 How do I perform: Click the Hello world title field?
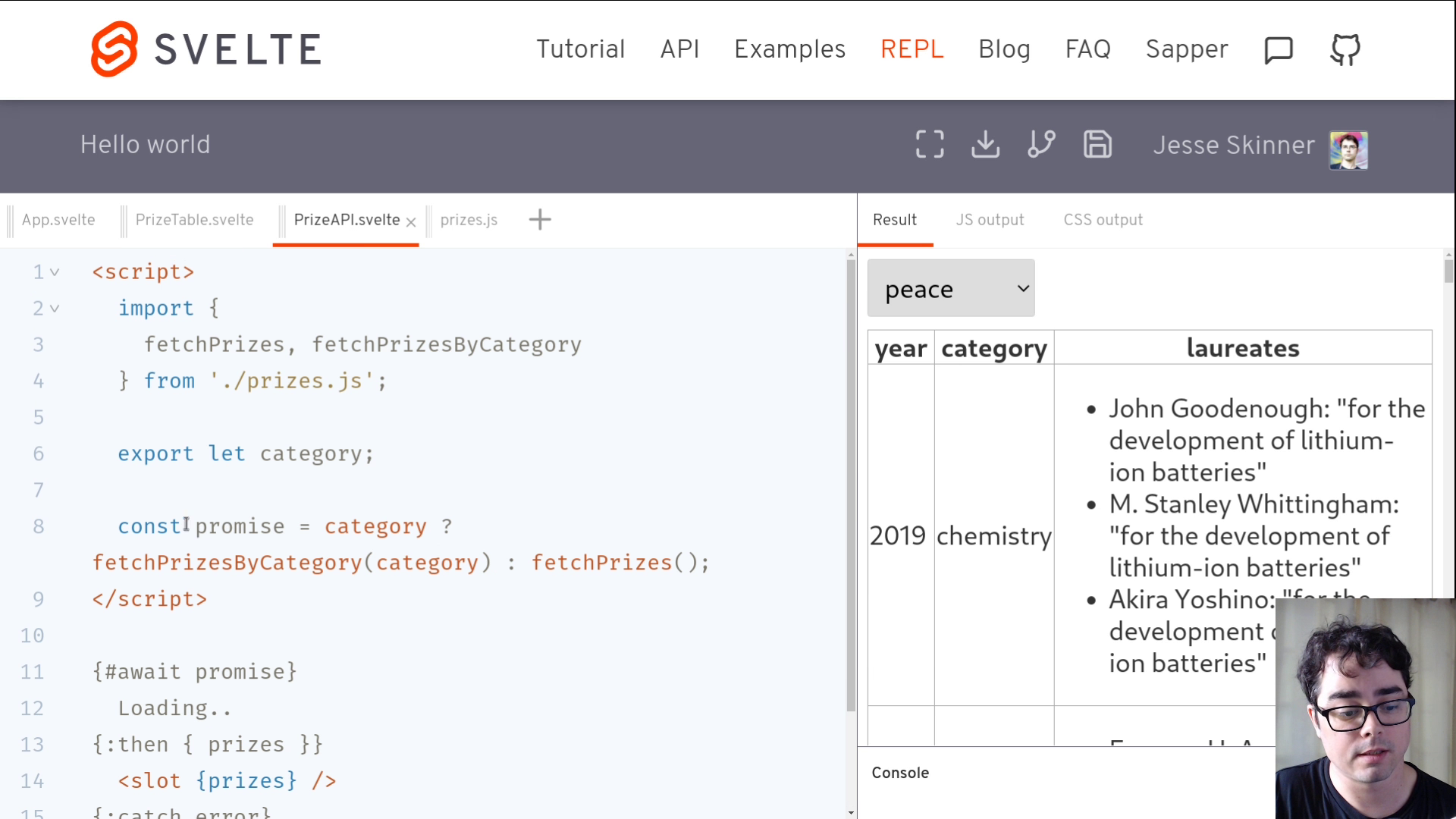146,144
